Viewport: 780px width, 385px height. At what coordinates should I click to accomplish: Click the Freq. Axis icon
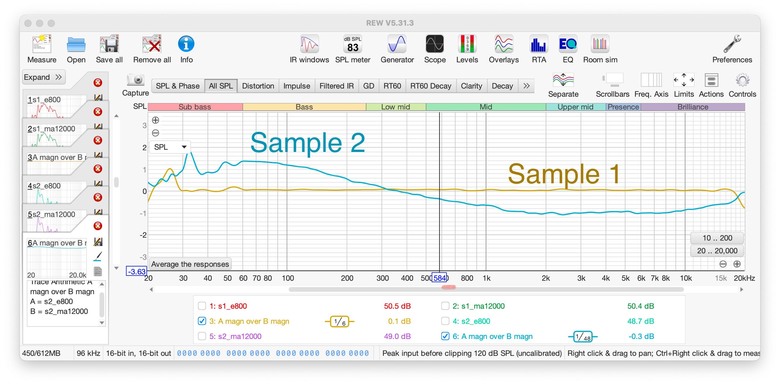point(651,80)
